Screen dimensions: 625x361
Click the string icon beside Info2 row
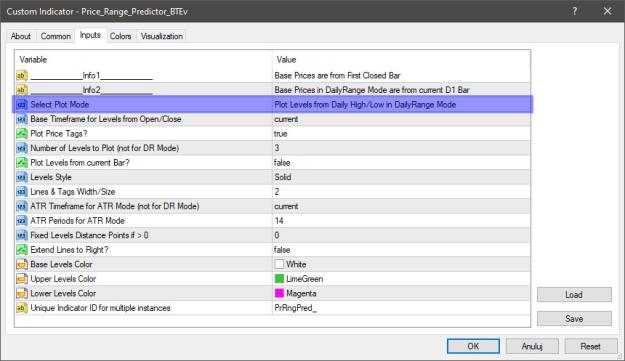[x=22, y=90]
